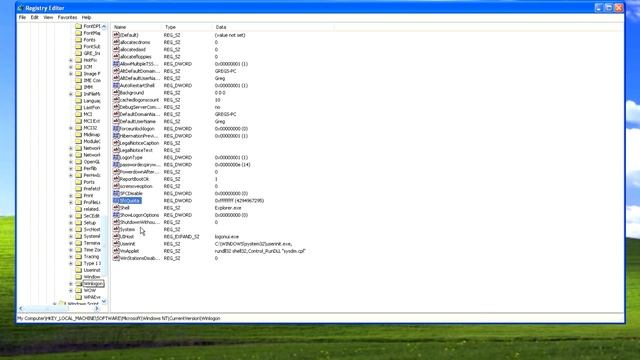Click the cachedlogonscount value icon

tap(116, 100)
